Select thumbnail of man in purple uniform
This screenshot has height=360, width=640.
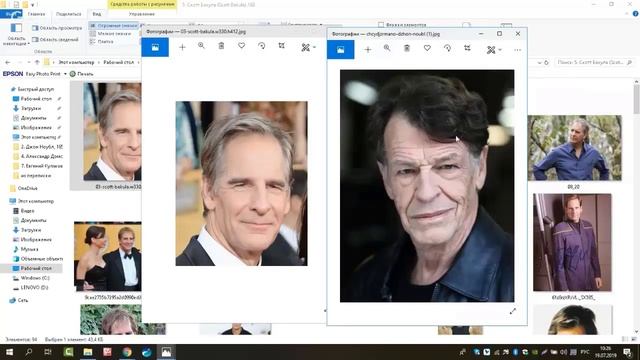pyautogui.click(x=572, y=242)
